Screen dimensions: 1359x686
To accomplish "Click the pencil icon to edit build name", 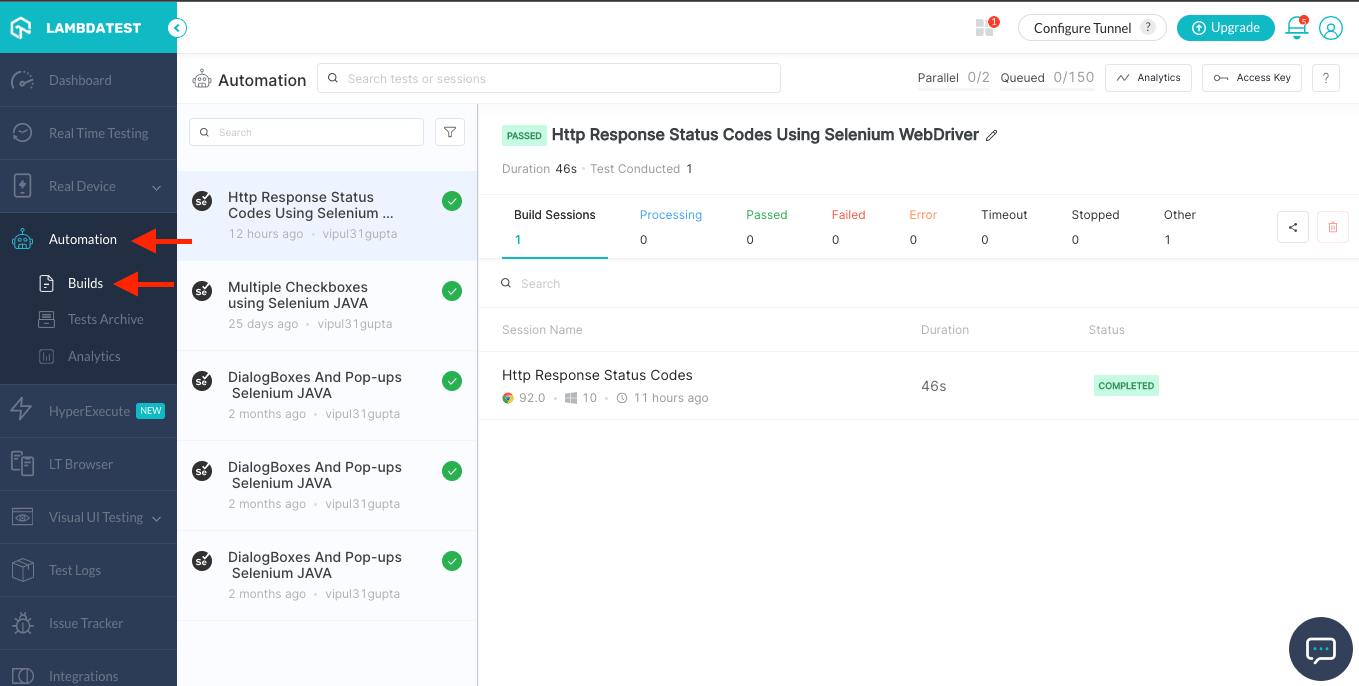I will click(992, 135).
